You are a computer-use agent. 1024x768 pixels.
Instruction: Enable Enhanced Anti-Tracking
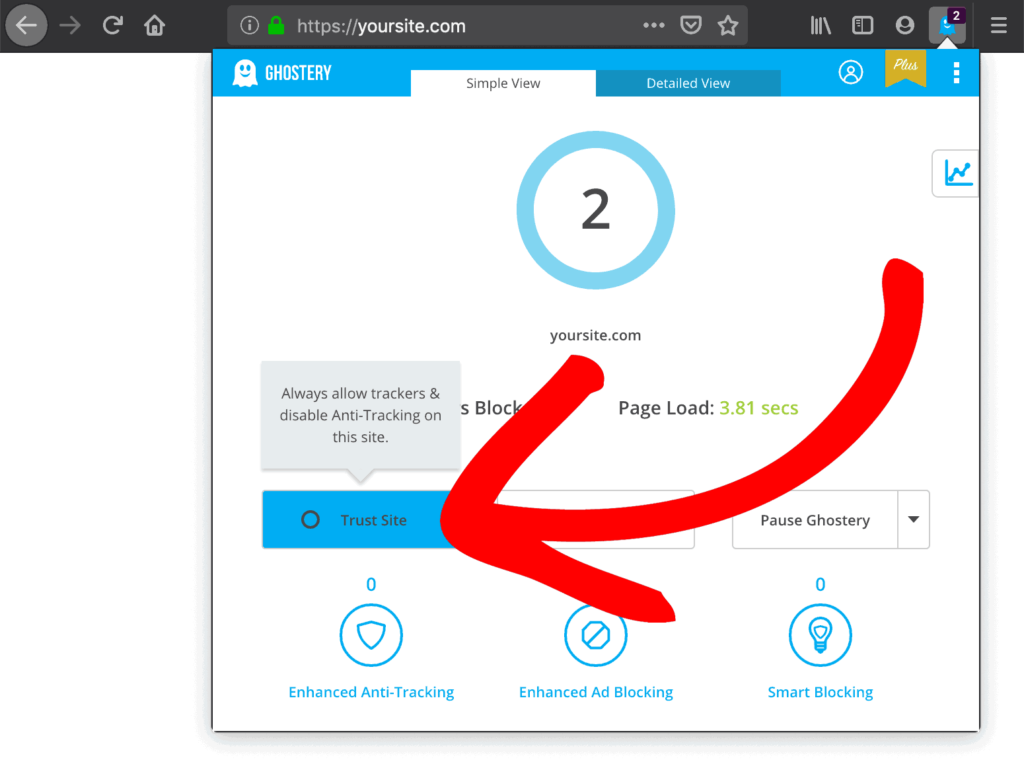[x=371, y=635]
